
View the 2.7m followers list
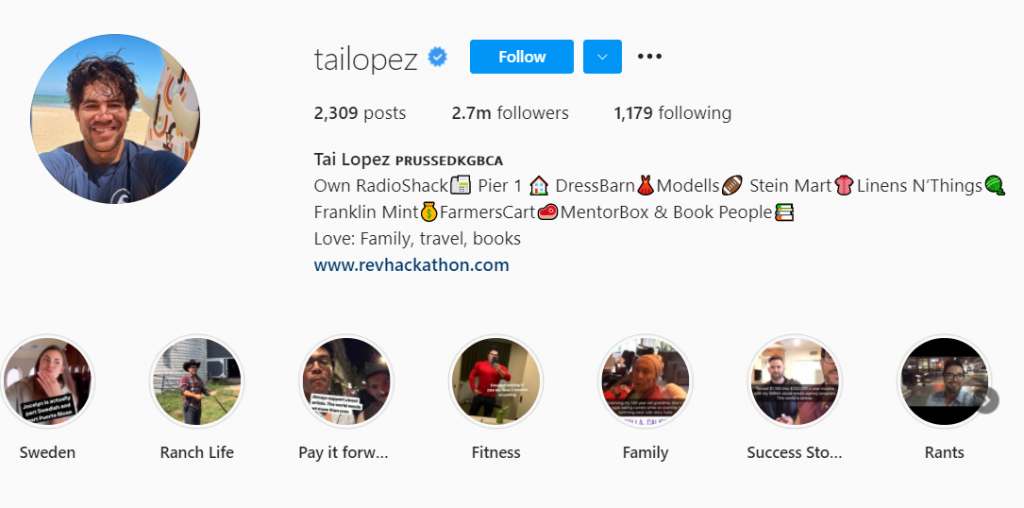[x=510, y=113]
